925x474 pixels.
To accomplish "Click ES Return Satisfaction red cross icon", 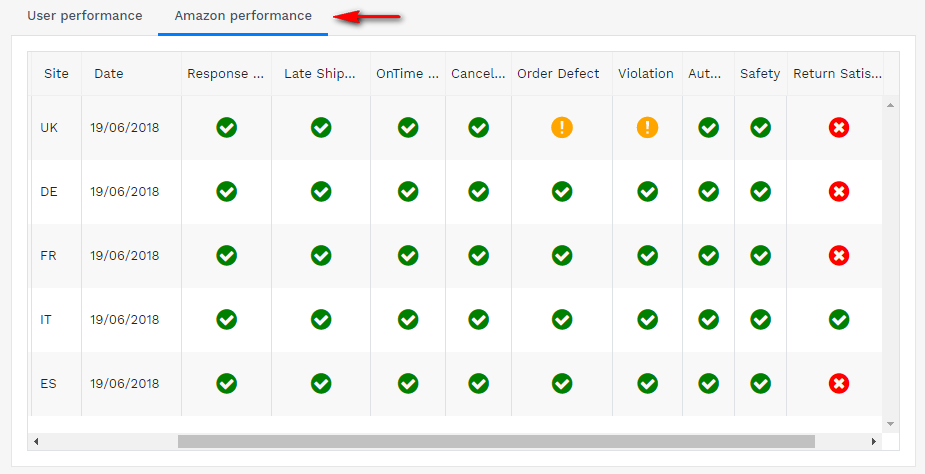I will coord(838,383).
